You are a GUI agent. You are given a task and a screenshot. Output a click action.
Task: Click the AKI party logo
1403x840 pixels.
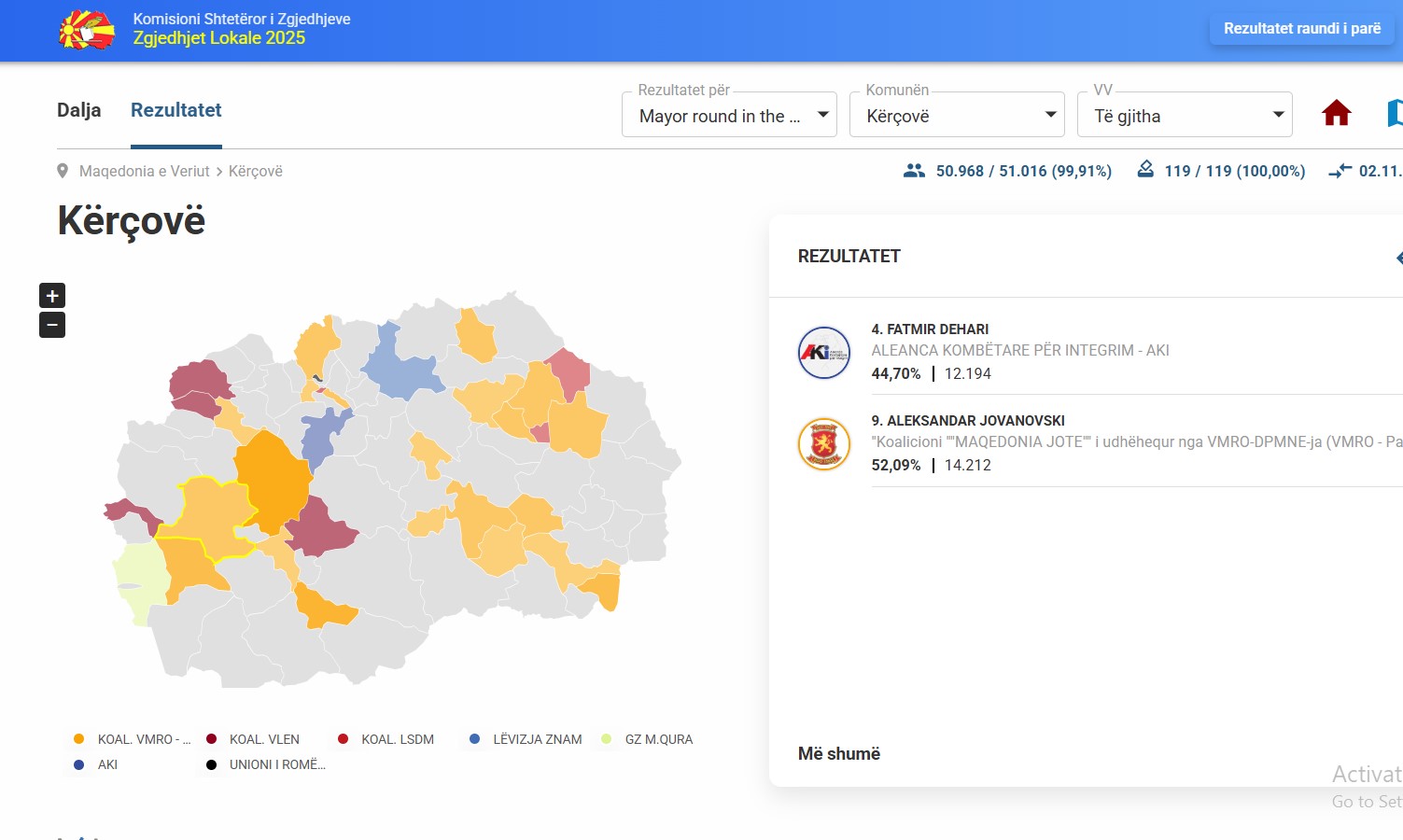click(823, 353)
